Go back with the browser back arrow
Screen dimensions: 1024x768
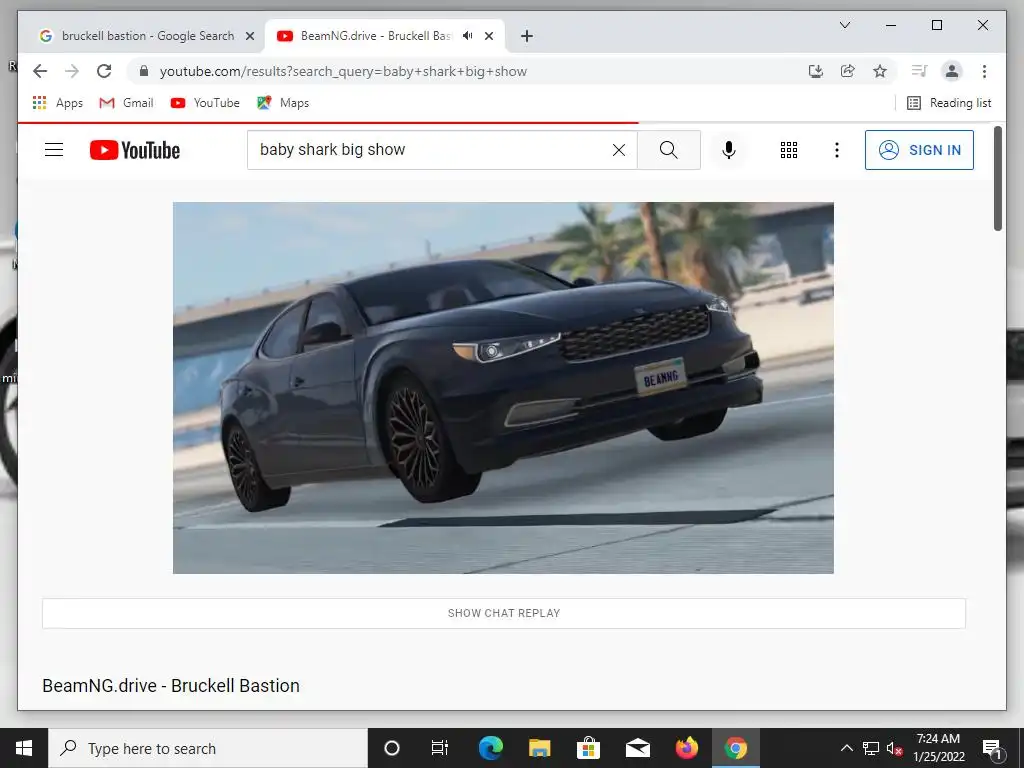pyautogui.click(x=40, y=71)
